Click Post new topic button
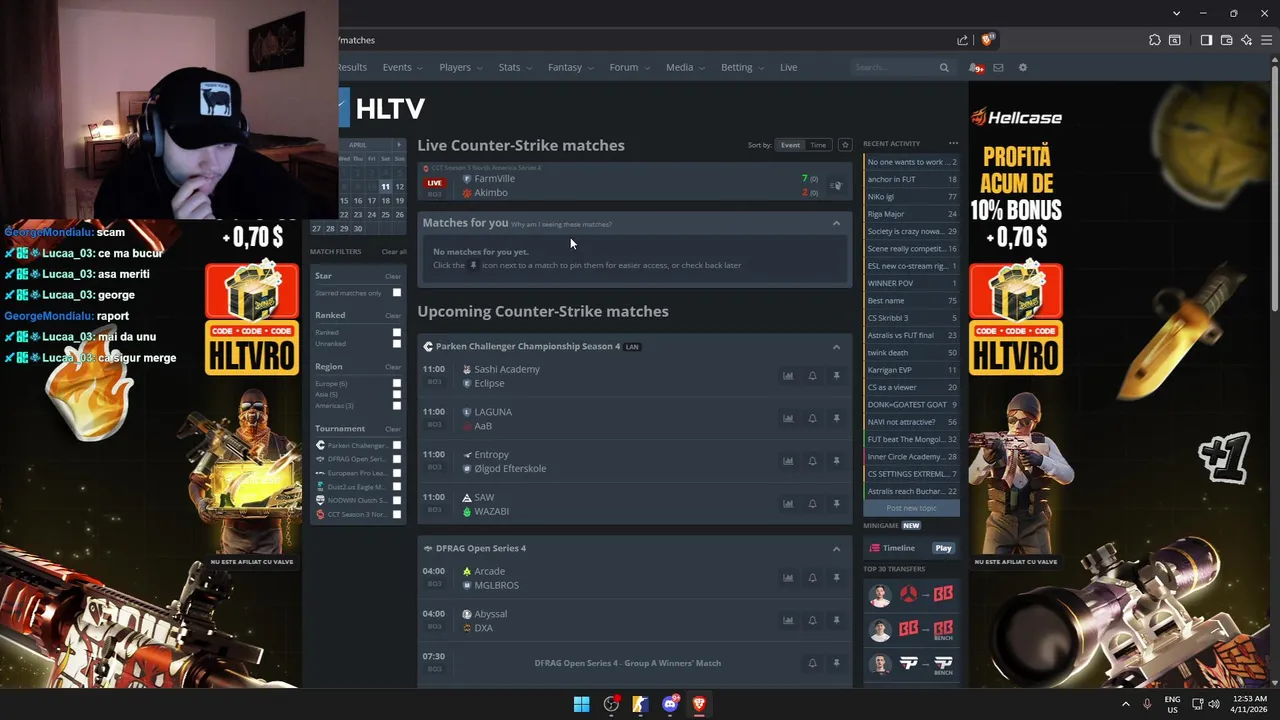Image resolution: width=1280 pixels, height=720 pixels. tap(911, 508)
